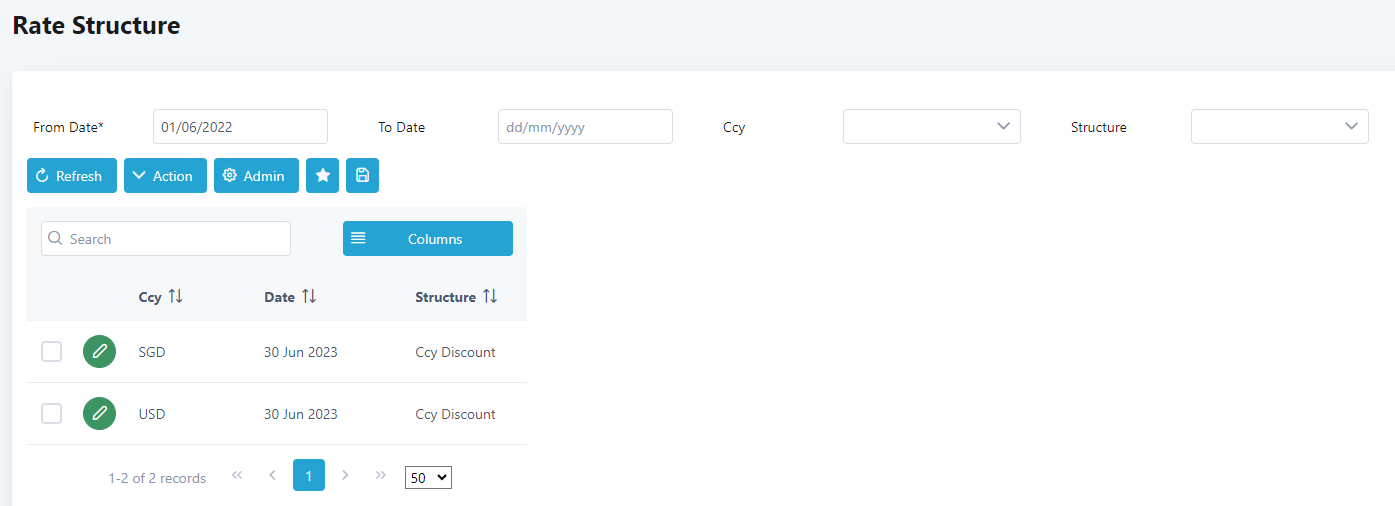Click the save disk icon button
Viewport: 1395px width, 506px height.
[362, 176]
